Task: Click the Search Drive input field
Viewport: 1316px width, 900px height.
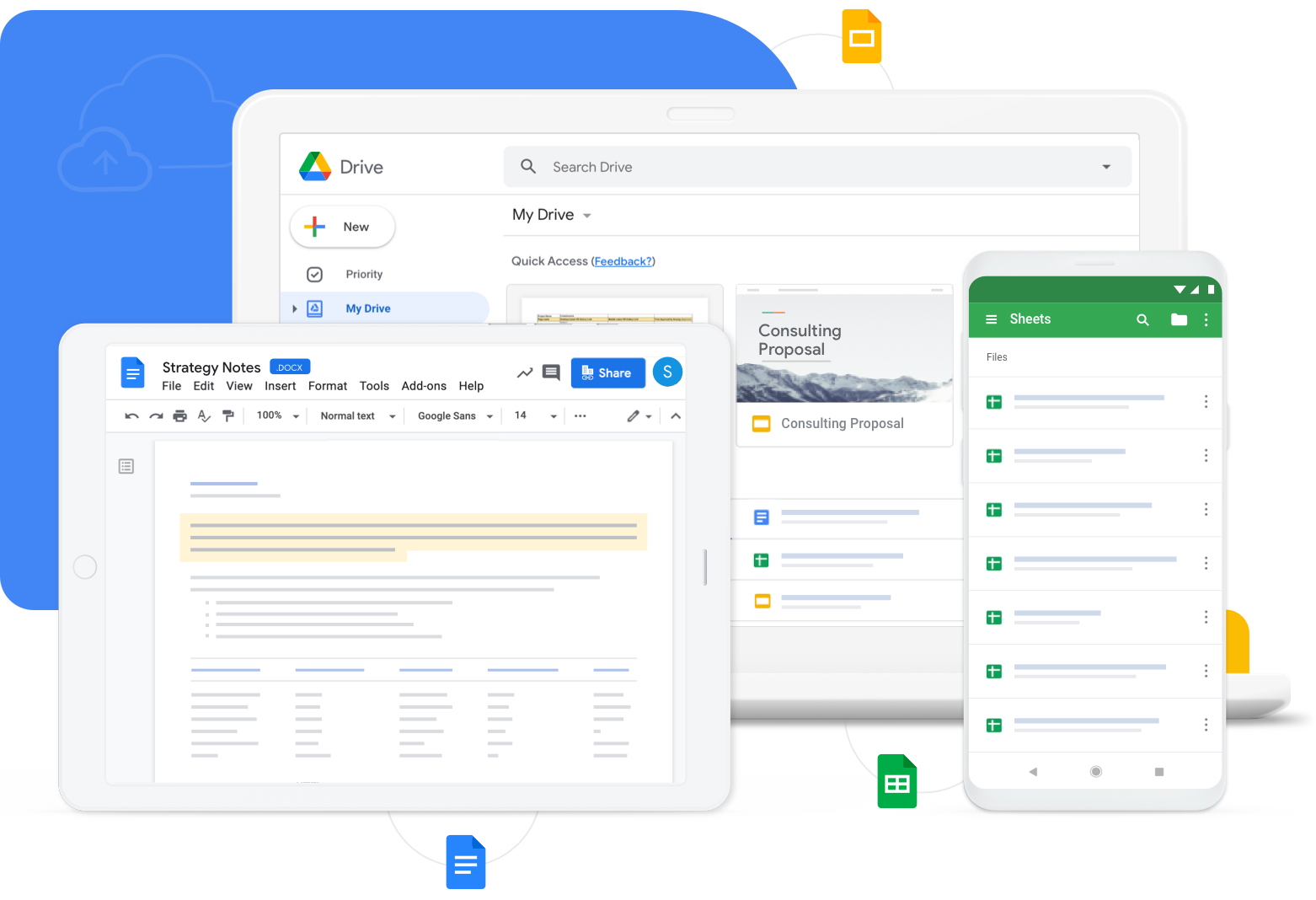Action: [817, 167]
